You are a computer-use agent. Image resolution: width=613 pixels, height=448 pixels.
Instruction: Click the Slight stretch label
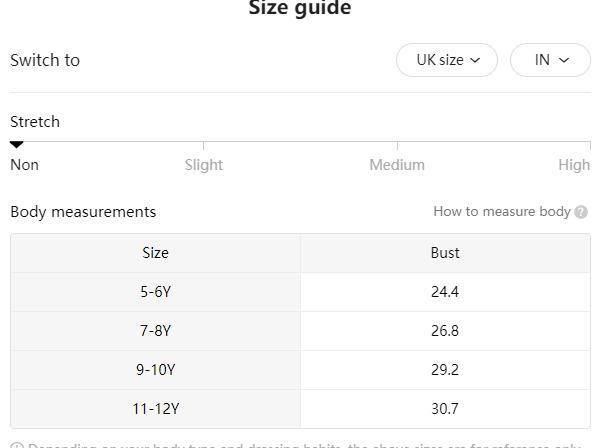(203, 165)
